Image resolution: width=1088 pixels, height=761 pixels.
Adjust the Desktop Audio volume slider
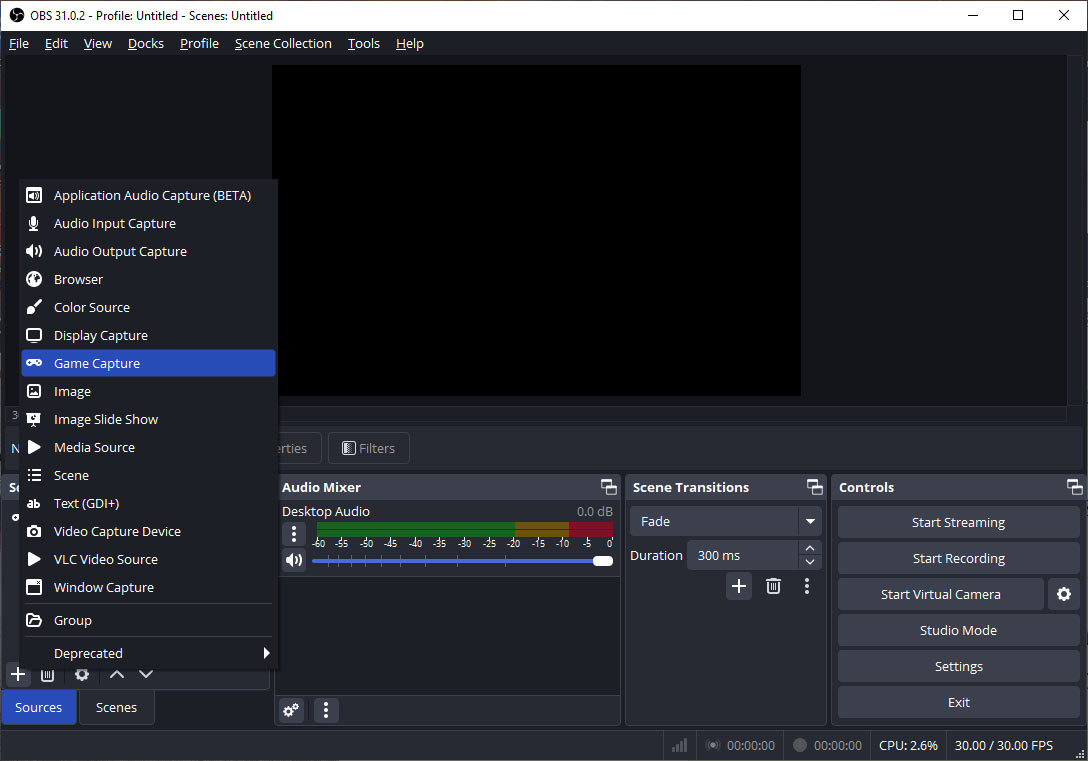[462, 561]
